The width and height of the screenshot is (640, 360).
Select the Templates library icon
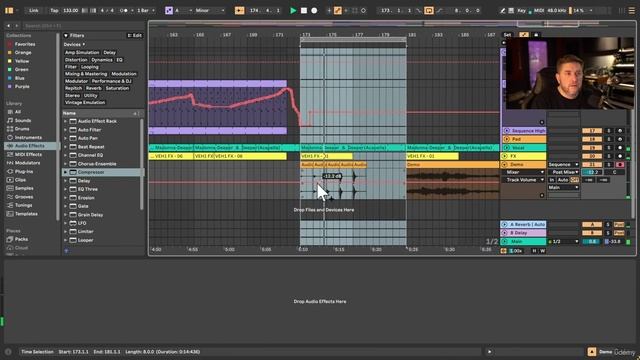pos(10,214)
